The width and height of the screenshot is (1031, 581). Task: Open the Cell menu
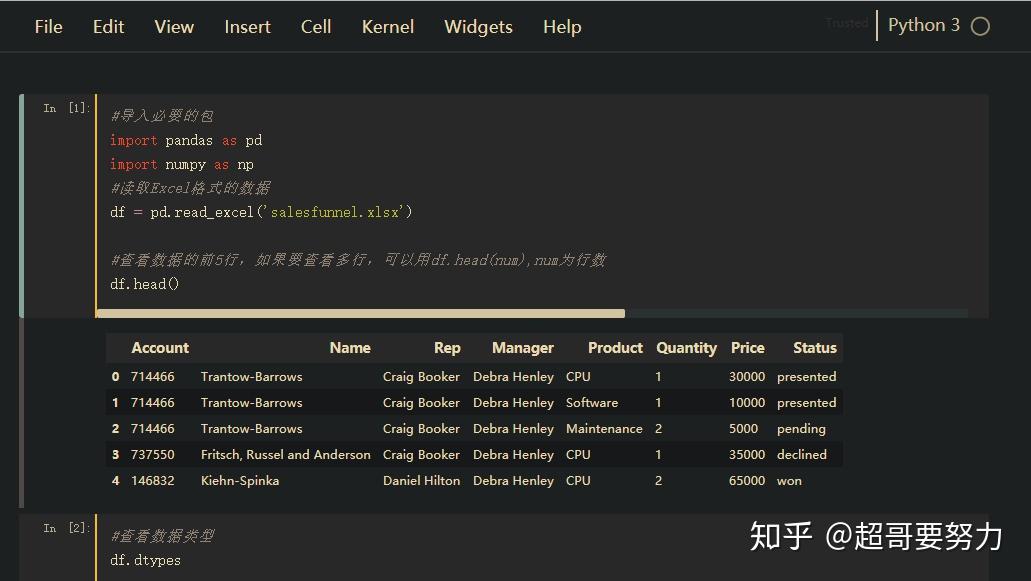(x=315, y=27)
